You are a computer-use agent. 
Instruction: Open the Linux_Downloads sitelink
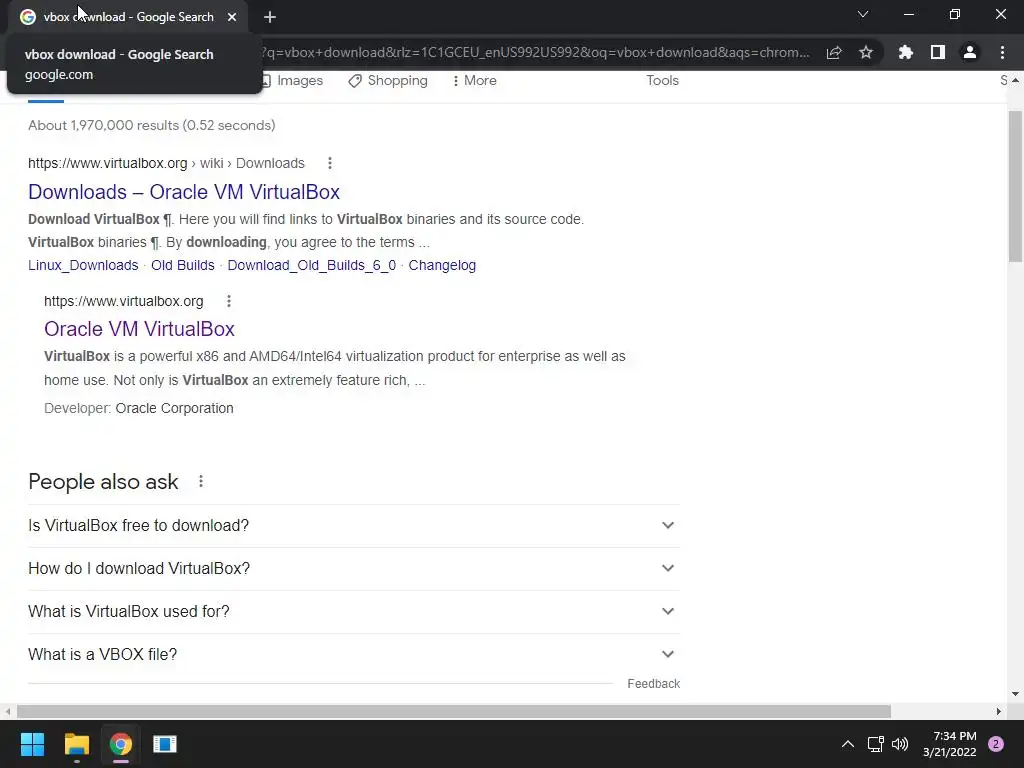coord(83,265)
